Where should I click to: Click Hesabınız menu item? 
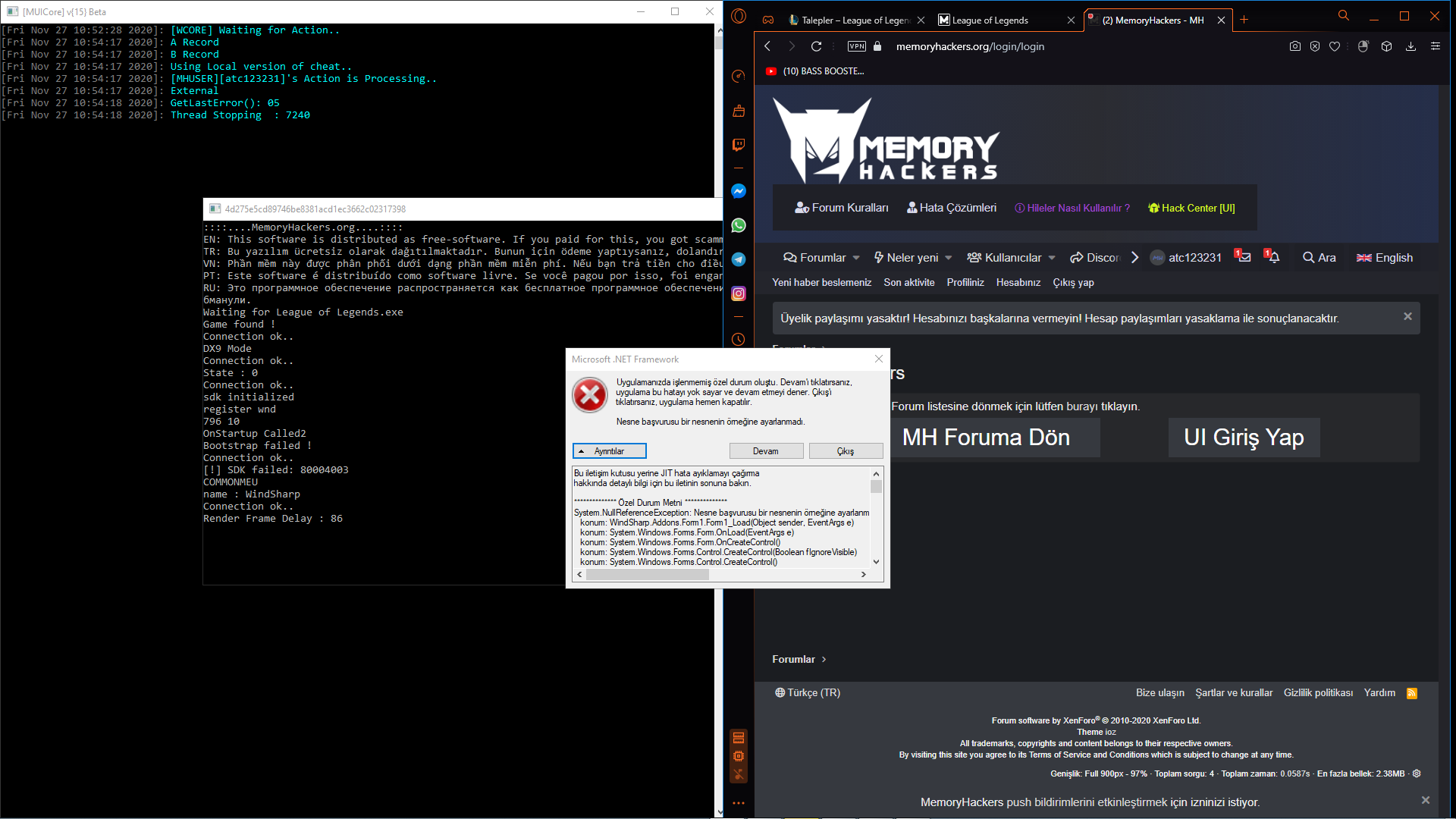[1018, 282]
